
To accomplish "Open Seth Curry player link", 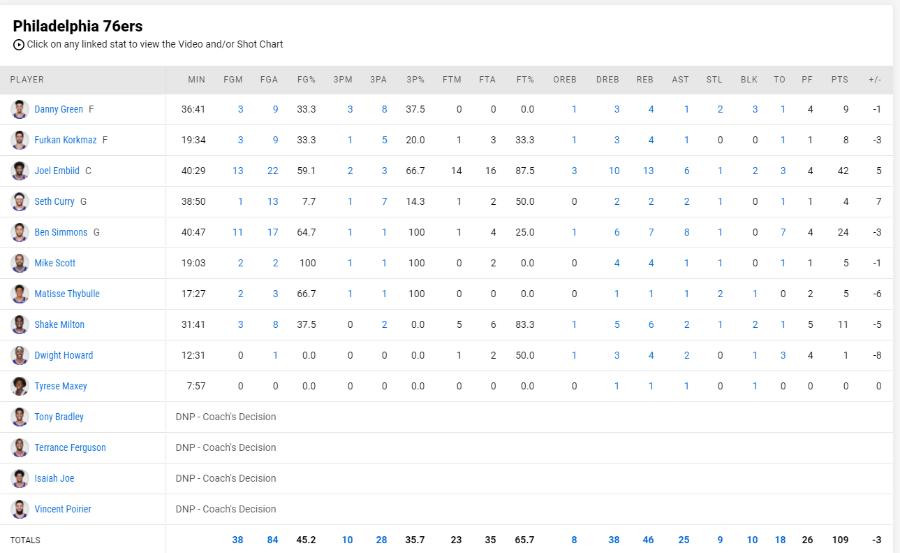I will 55,202.
